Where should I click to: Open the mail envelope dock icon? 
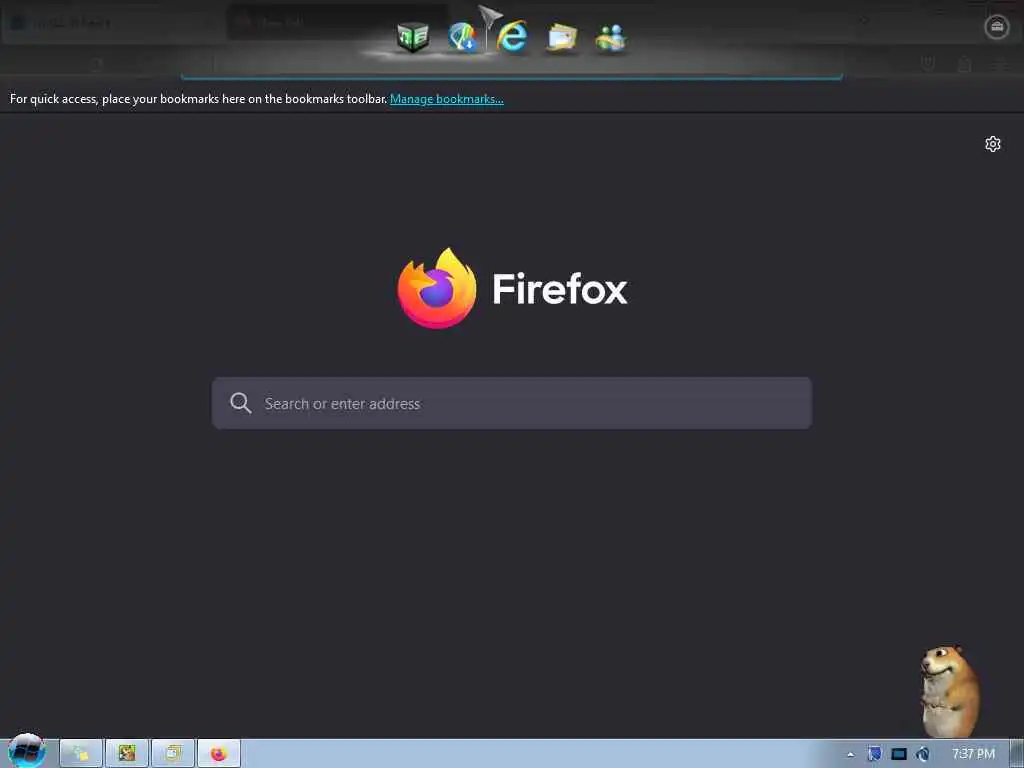(562, 37)
